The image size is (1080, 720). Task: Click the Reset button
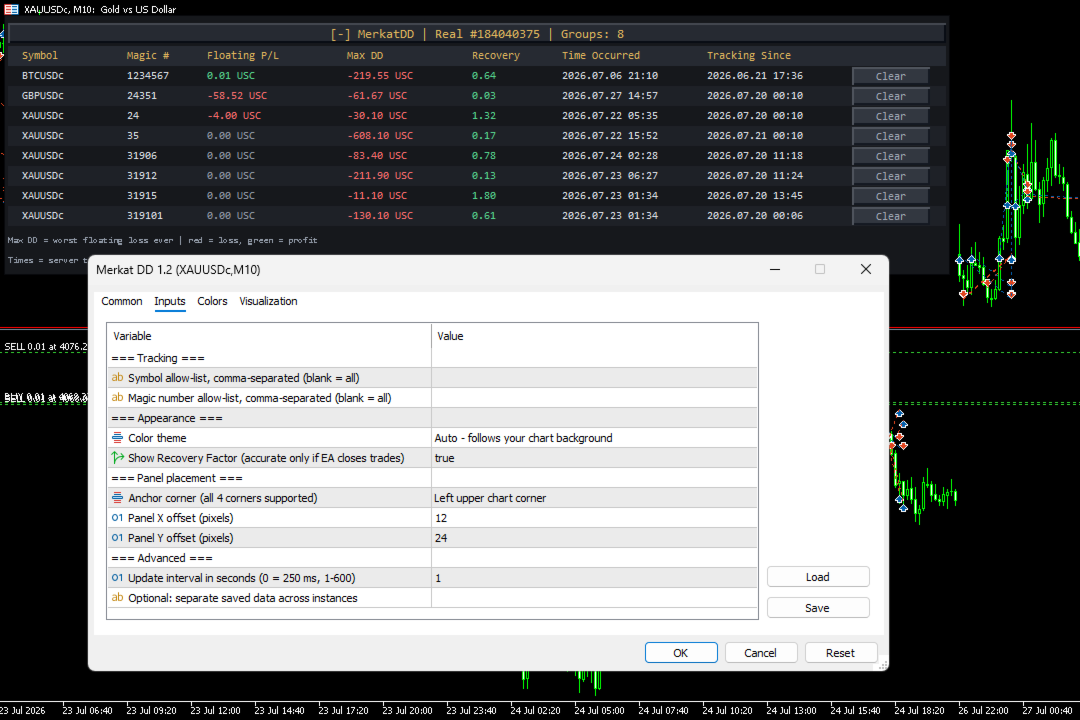840,652
